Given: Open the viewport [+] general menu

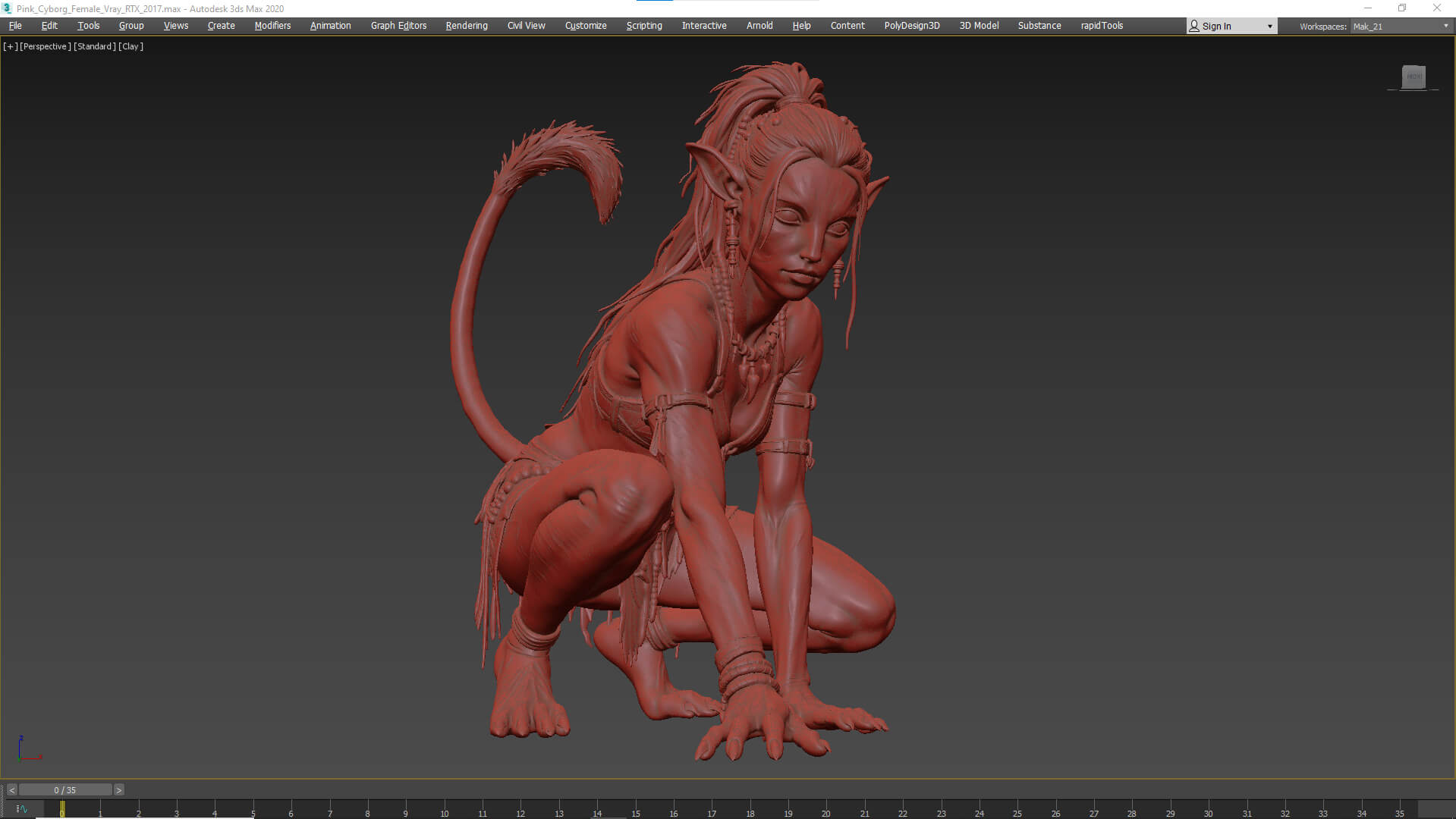Looking at the screenshot, I should coord(11,46).
